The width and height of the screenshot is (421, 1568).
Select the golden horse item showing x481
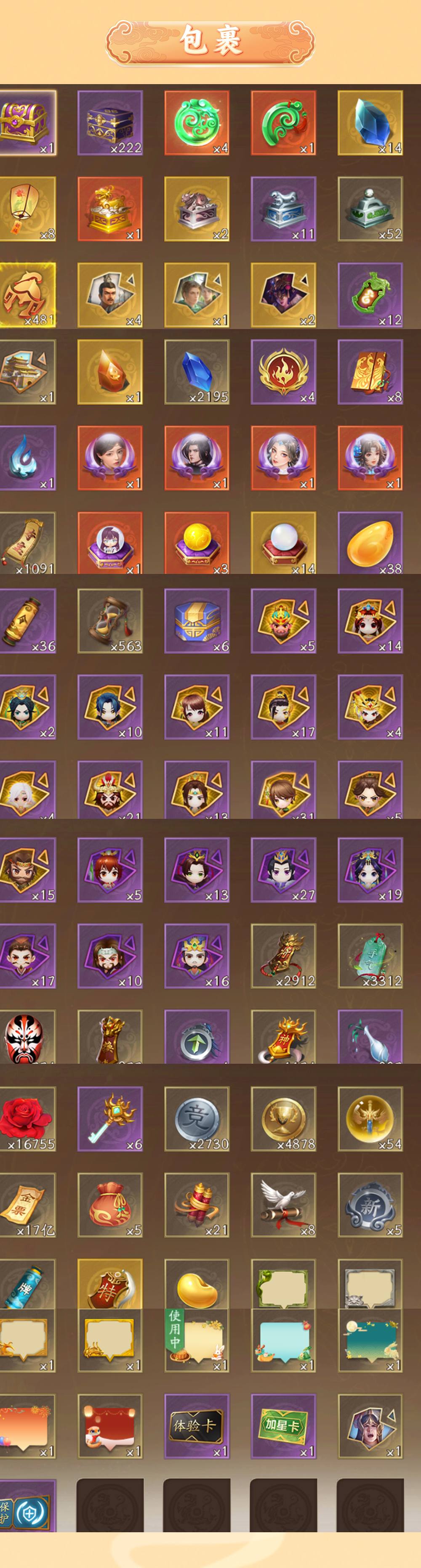click(27, 295)
